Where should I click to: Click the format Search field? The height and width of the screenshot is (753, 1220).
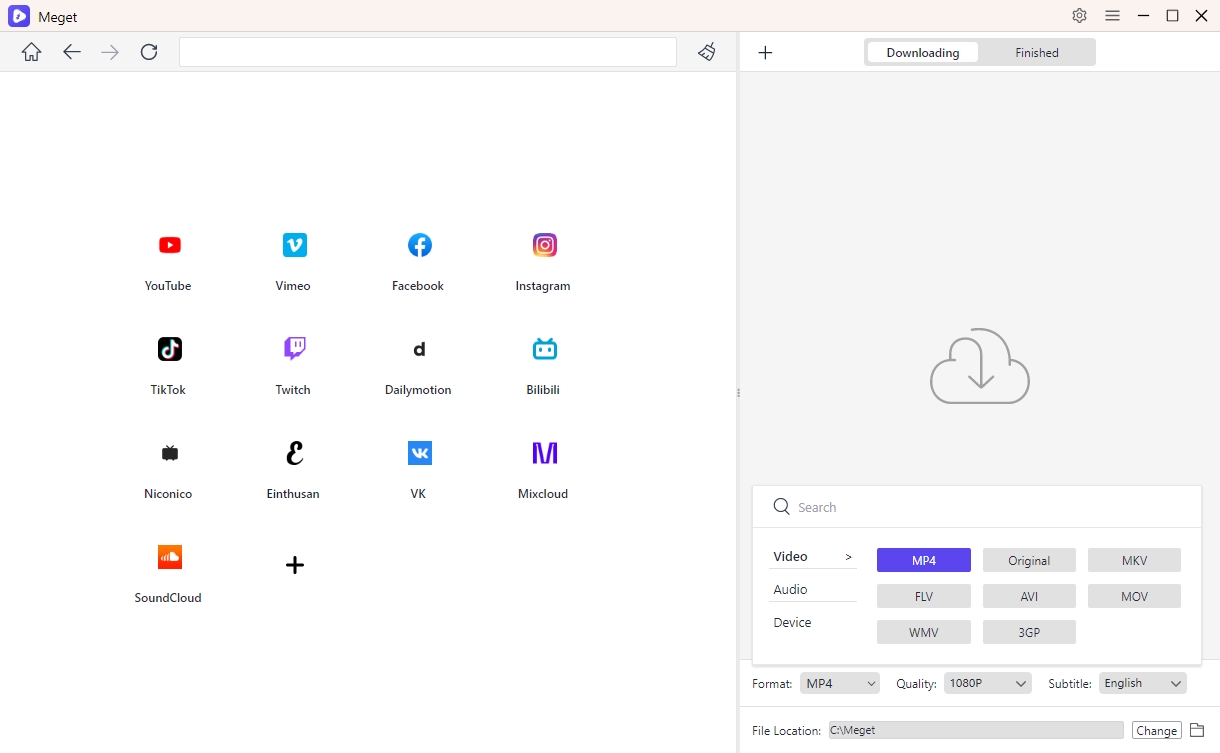click(x=990, y=508)
